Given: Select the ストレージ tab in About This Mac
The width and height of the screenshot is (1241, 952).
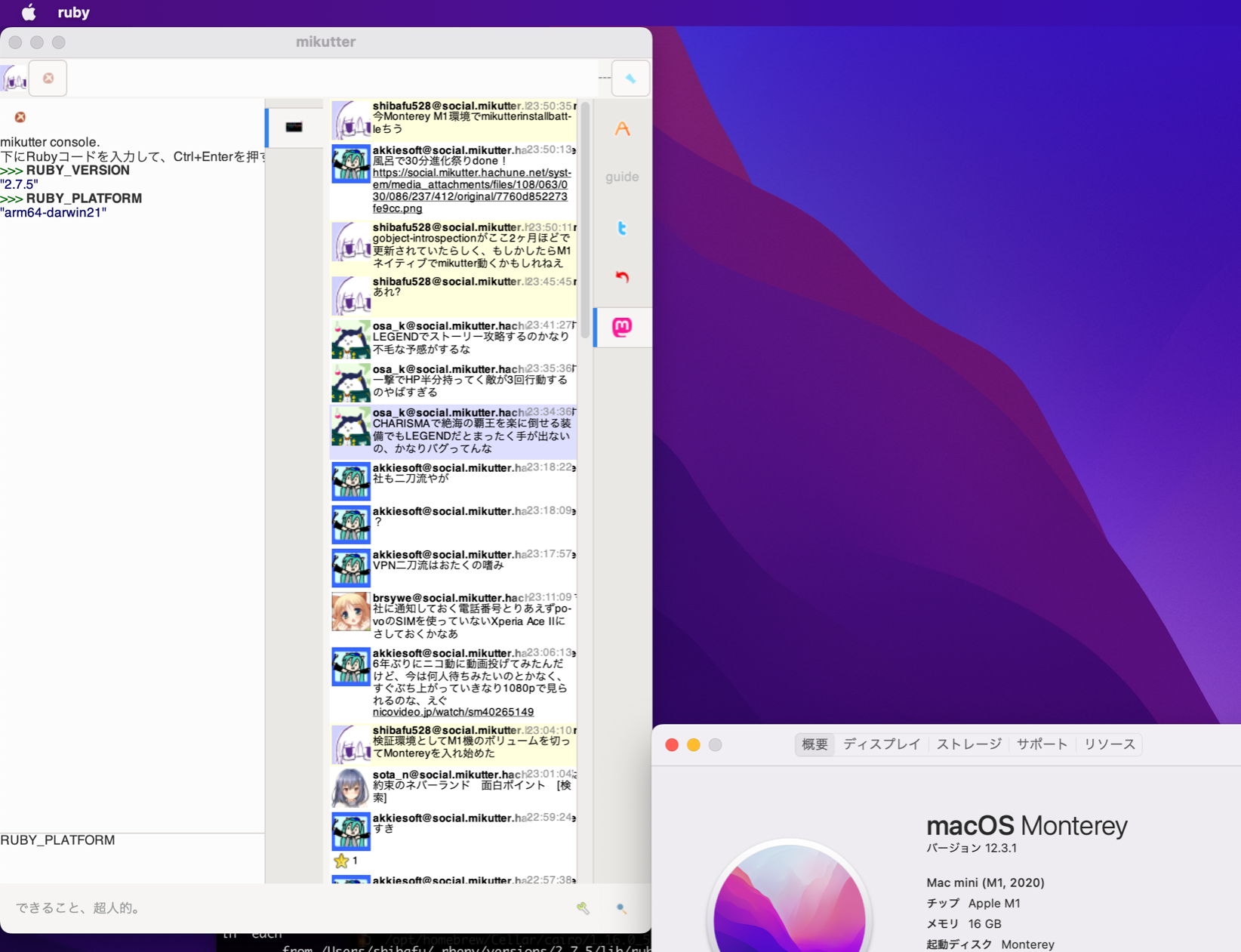Looking at the screenshot, I should [x=968, y=744].
